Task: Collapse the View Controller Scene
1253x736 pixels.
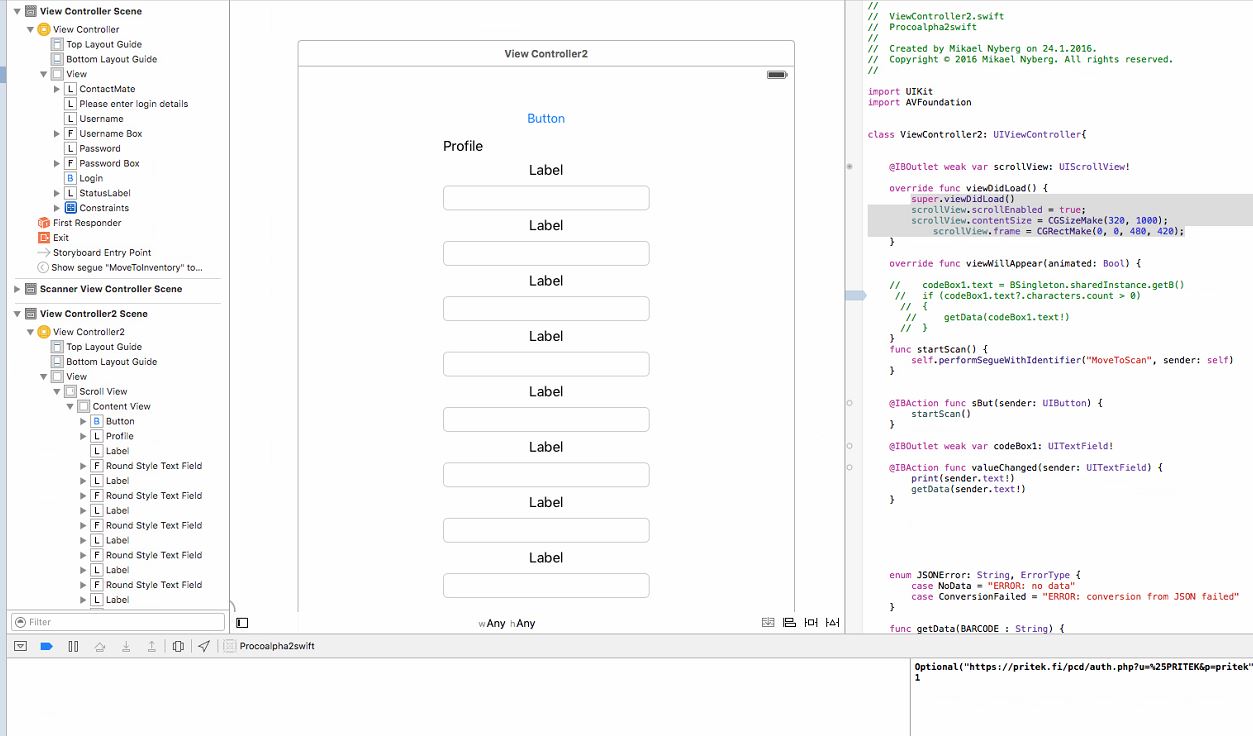Action: (17, 11)
